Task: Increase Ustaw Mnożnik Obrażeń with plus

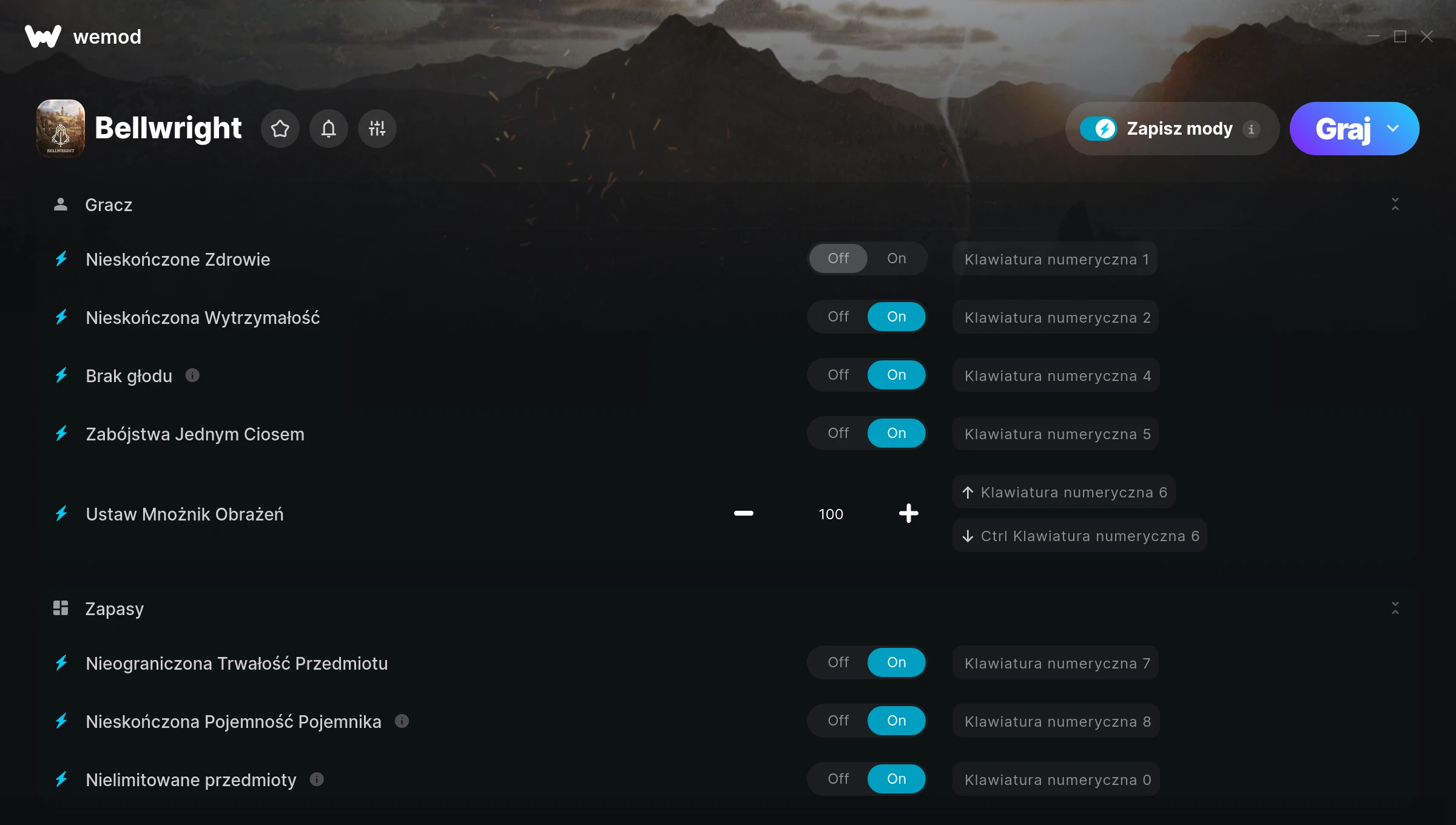Action: click(908, 514)
